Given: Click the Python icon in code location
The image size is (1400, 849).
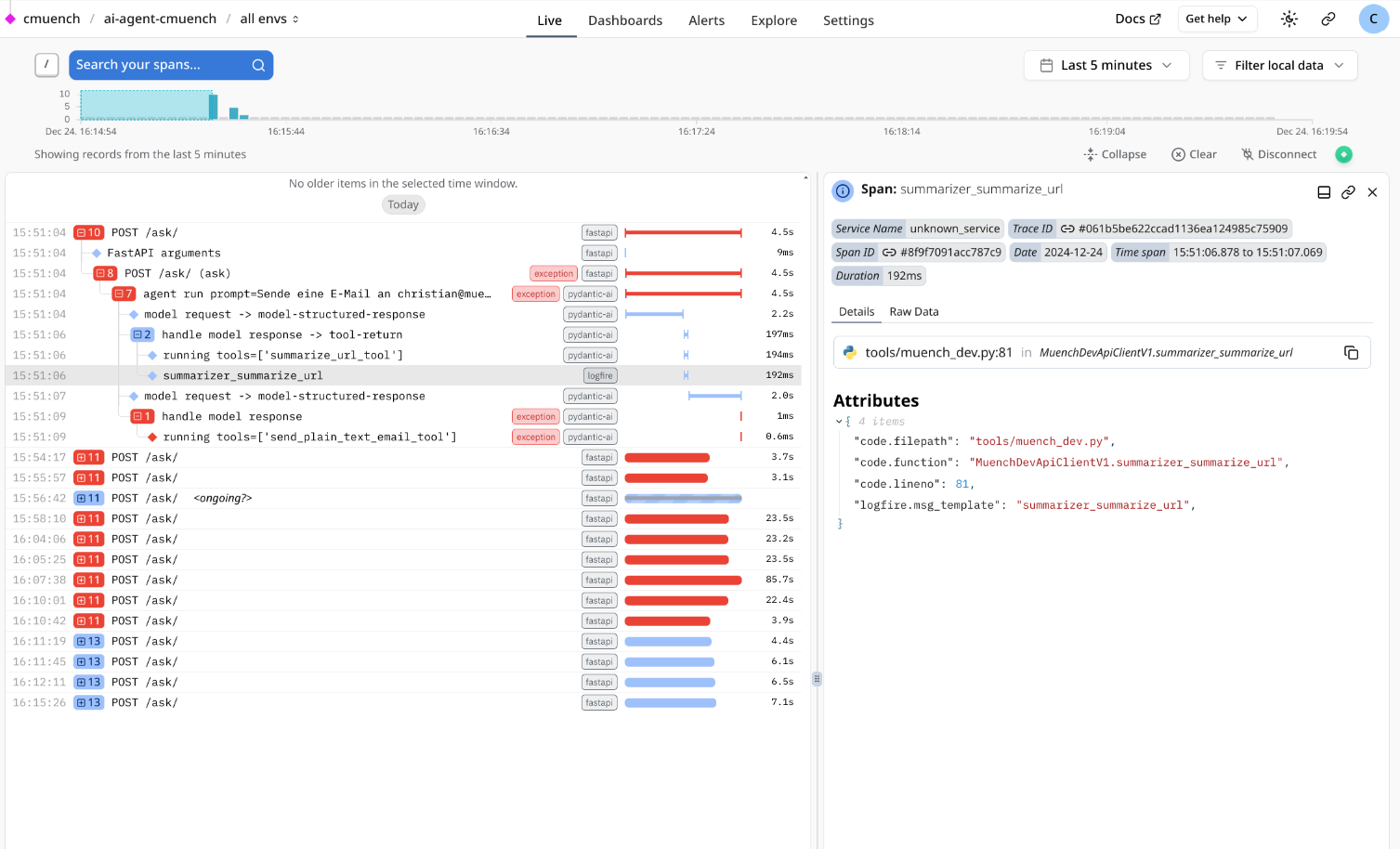Looking at the screenshot, I should click(x=849, y=352).
